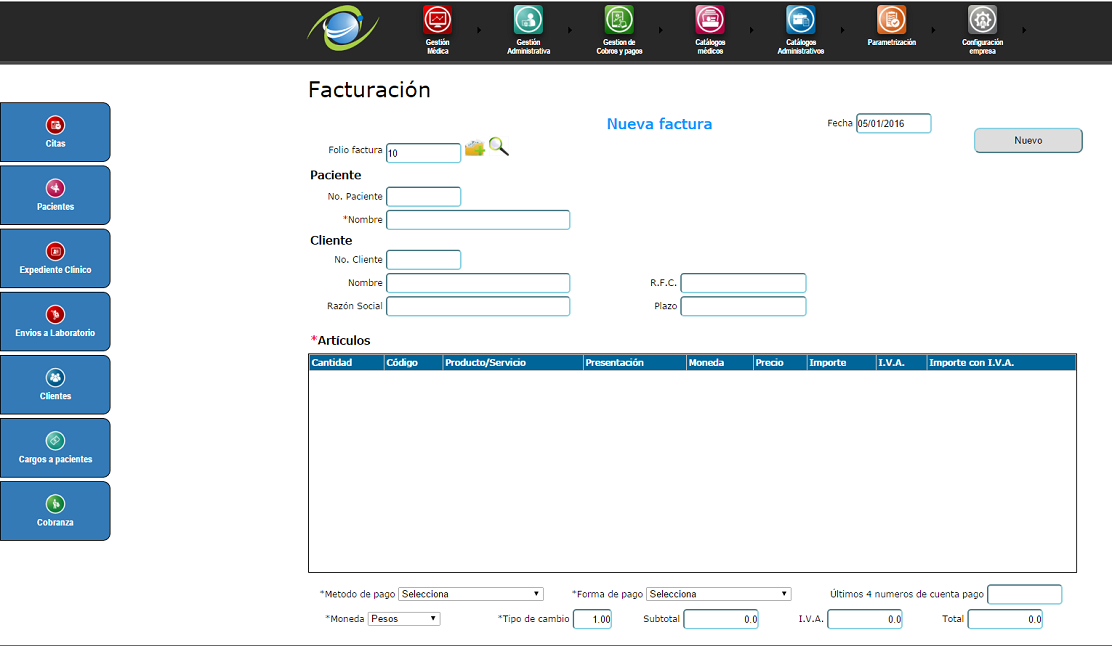The image size is (1112, 646).
Task: Click the Fecha date field
Action: point(893,123)
